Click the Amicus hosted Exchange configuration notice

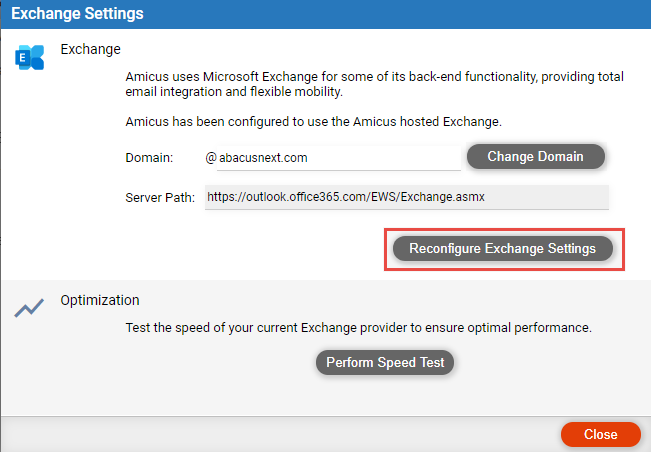(313, 122)
